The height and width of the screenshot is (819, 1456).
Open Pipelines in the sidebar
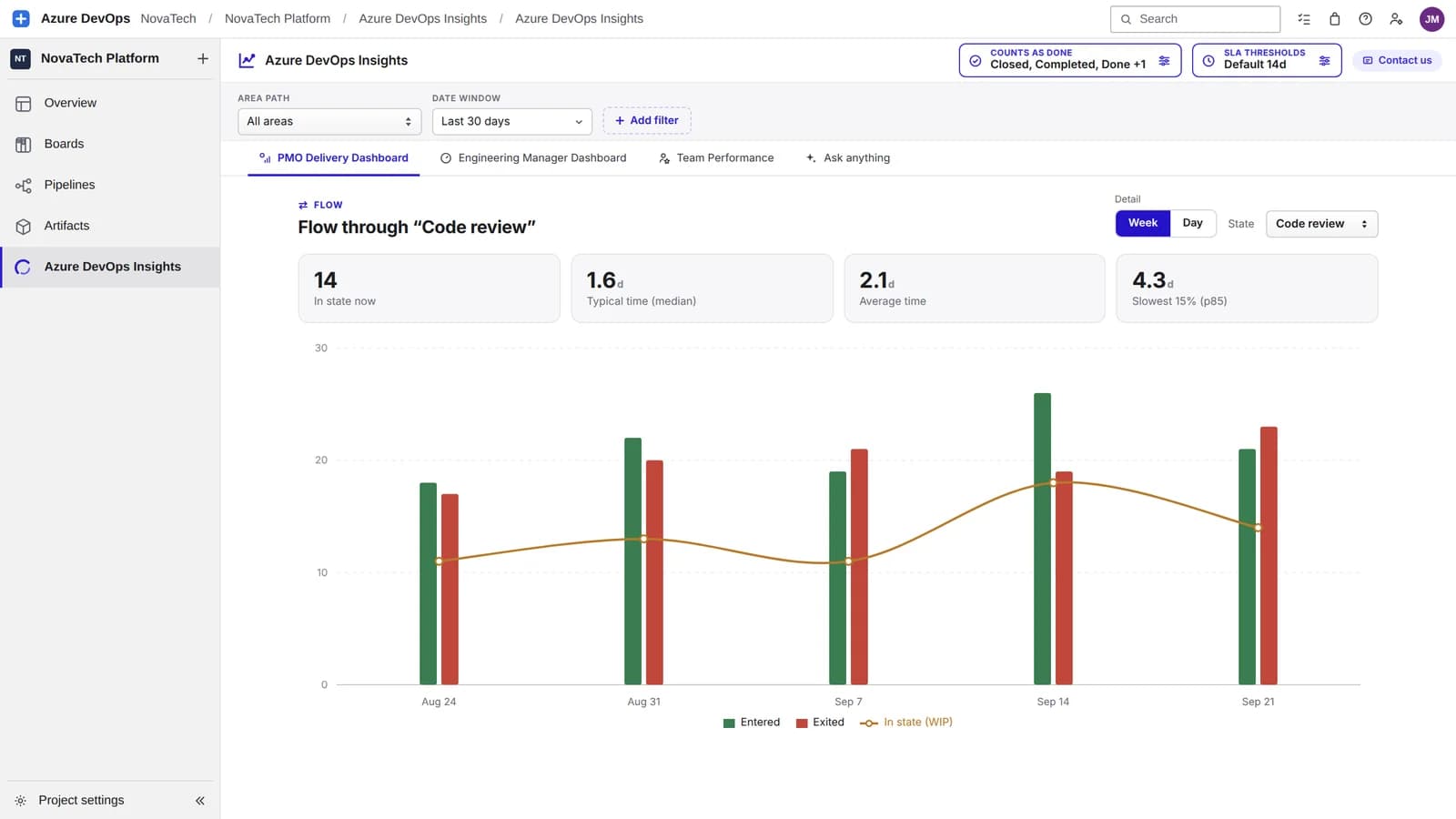coord(110,186)
